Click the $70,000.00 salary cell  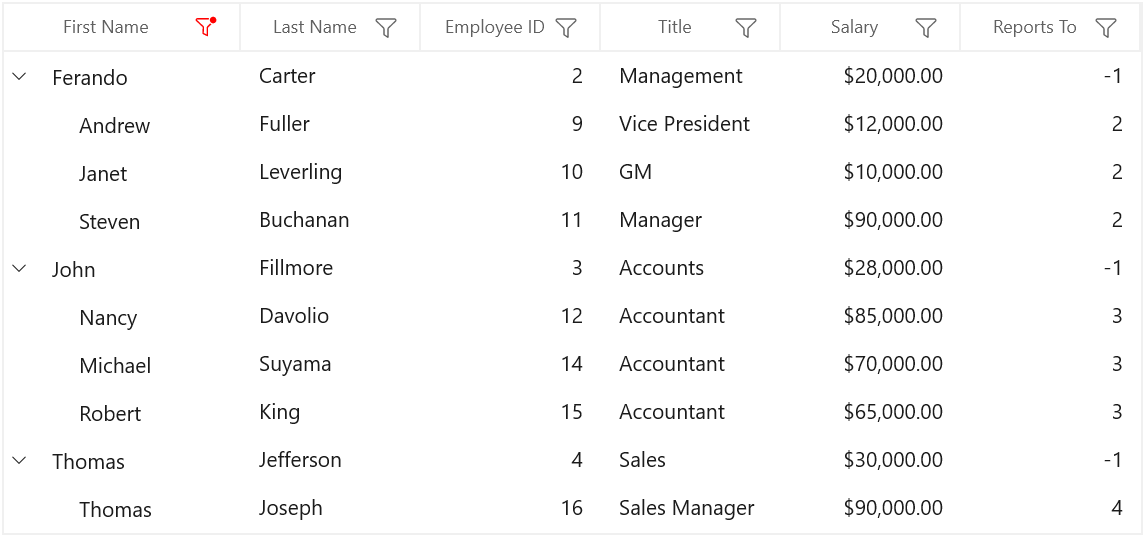point(893,363)
